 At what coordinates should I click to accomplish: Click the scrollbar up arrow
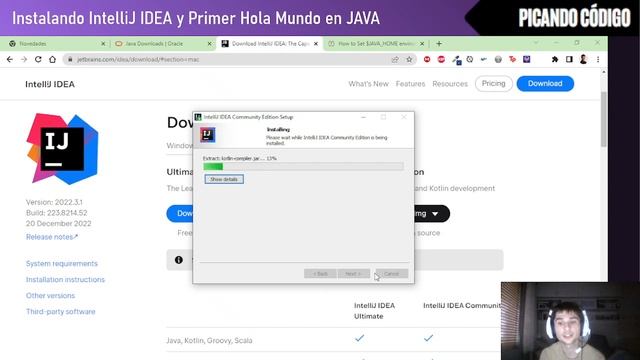coord(603,72)
